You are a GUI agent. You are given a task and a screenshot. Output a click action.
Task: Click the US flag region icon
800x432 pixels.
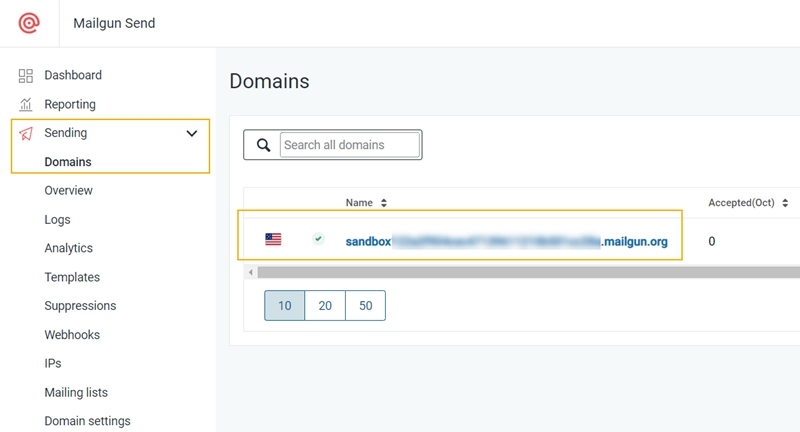point(273,239)
